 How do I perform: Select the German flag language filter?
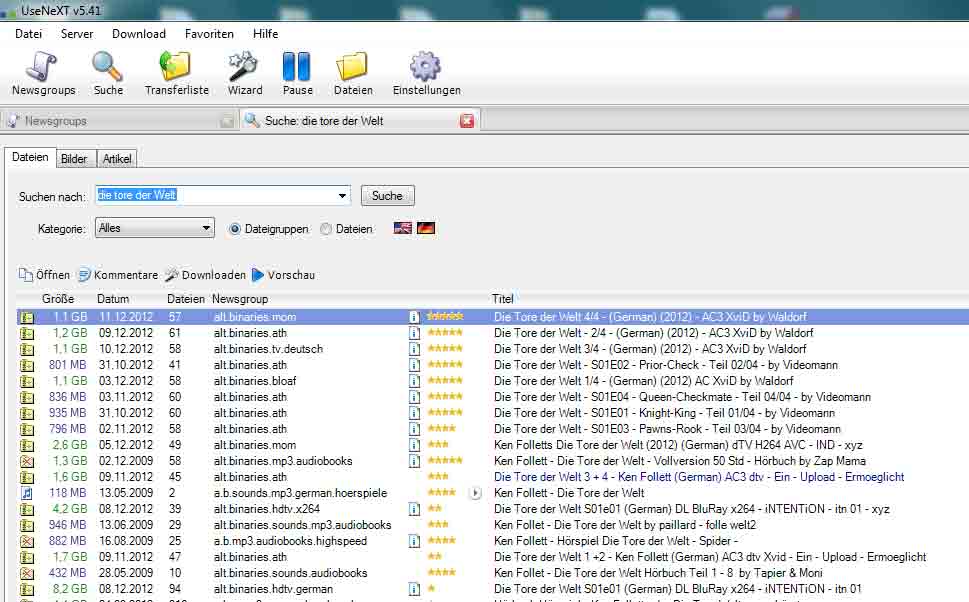[425, 229]
